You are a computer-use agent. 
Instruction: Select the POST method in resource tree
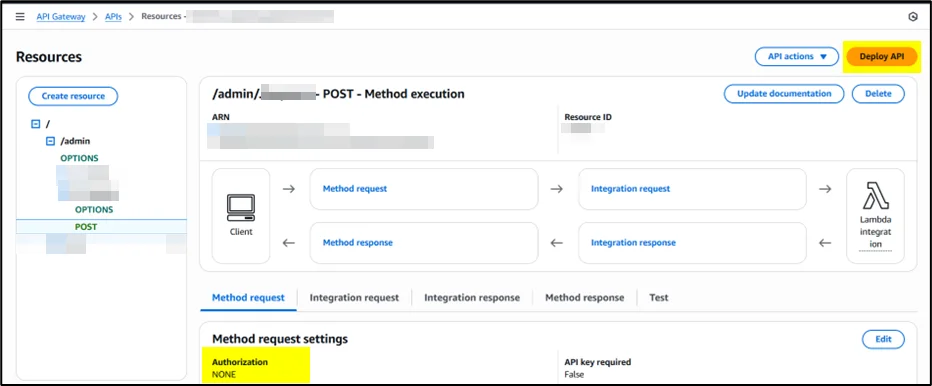pyautogui.click(x=86, y=227)
